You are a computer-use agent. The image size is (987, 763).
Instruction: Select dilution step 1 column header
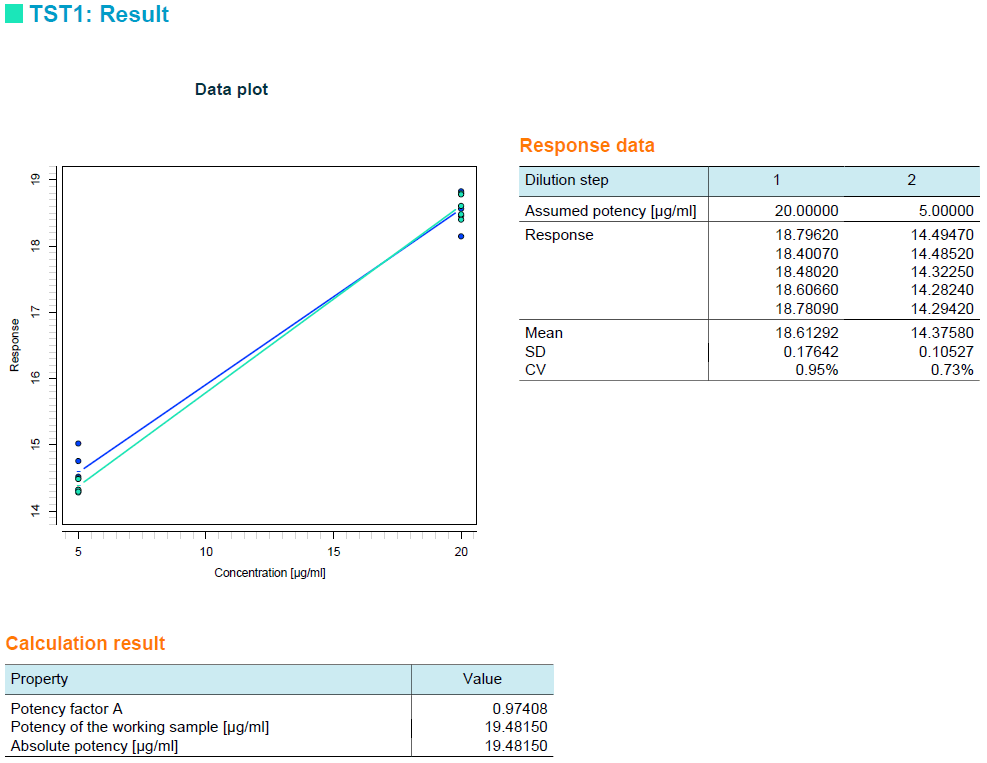(x=779, y=181)
